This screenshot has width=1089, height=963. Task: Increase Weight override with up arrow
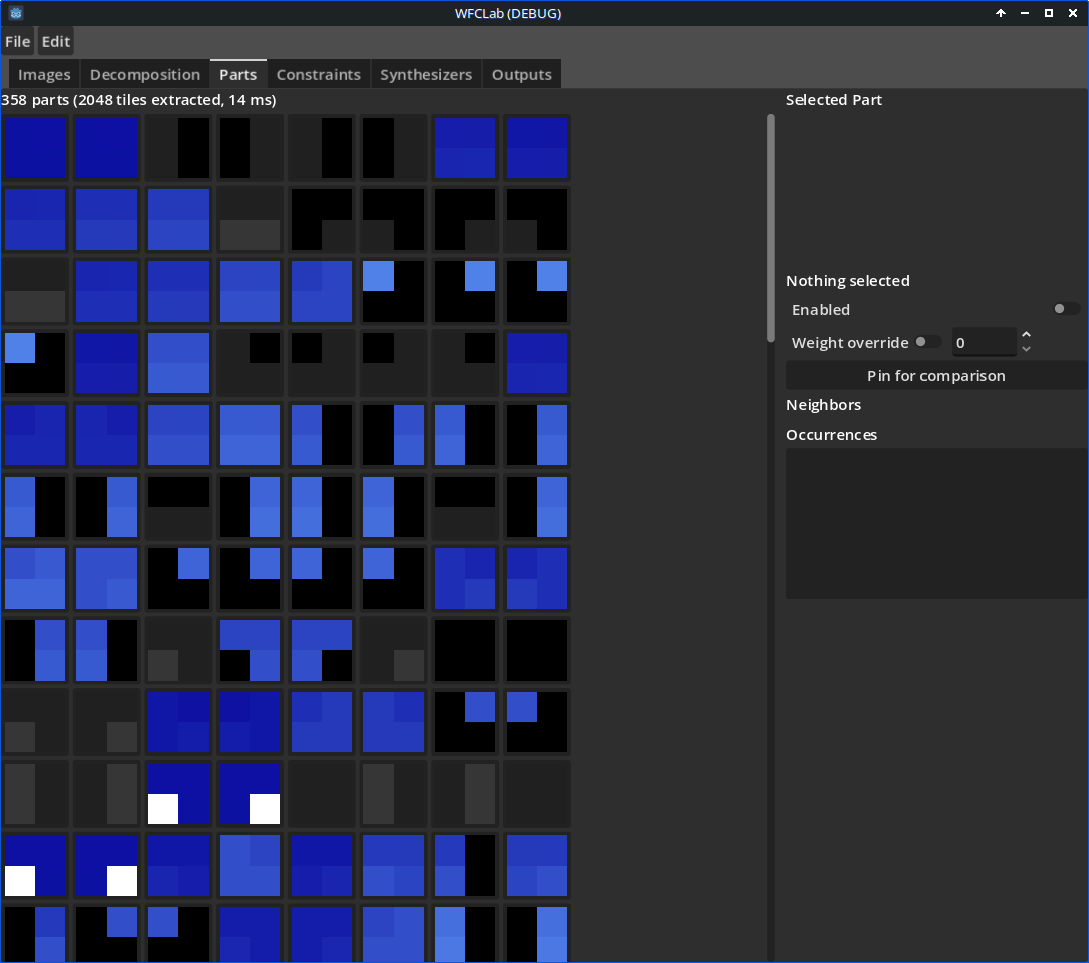(x=1026, y=335)
